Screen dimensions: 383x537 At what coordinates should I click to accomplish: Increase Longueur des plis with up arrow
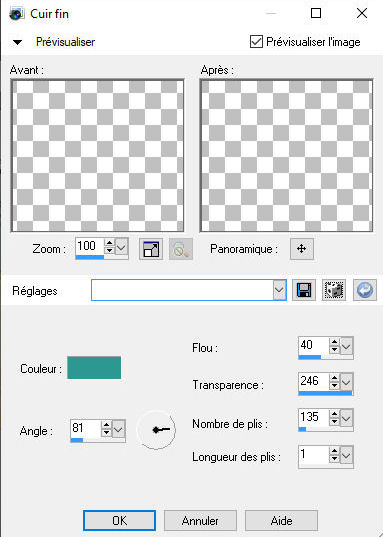(334, 451)
